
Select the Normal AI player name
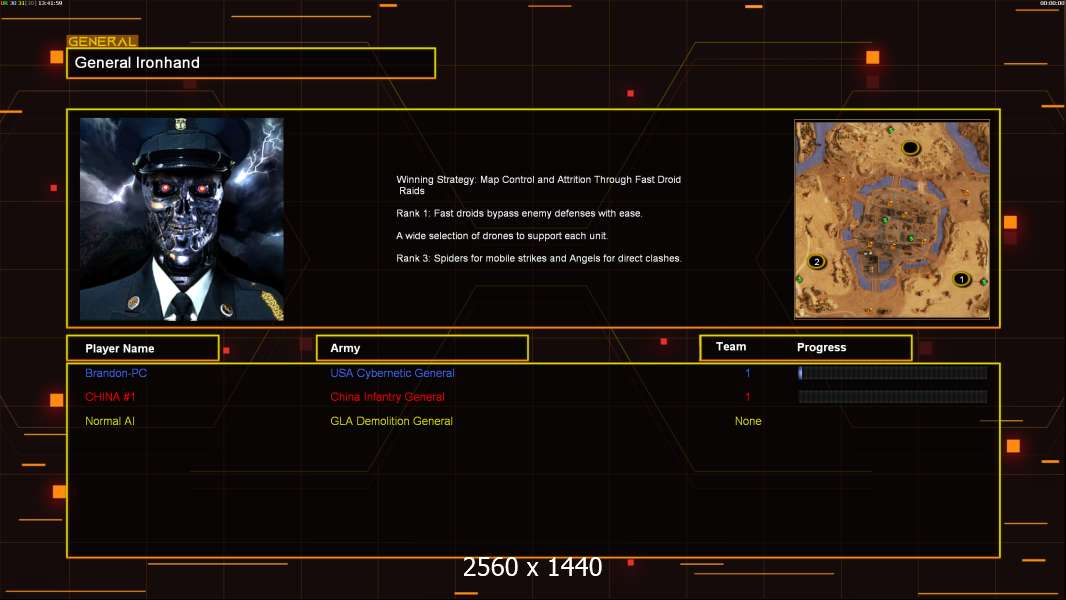109,421
